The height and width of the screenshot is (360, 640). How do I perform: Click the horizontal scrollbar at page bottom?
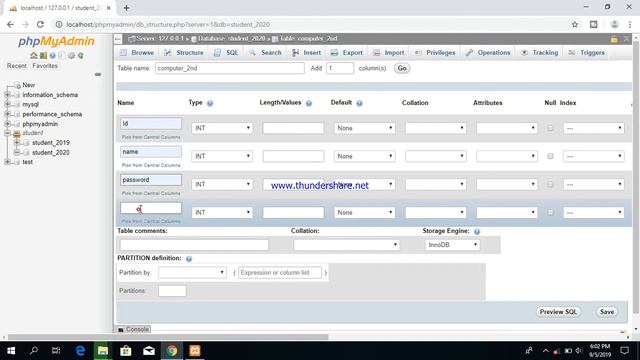click(x=168, y=337)
